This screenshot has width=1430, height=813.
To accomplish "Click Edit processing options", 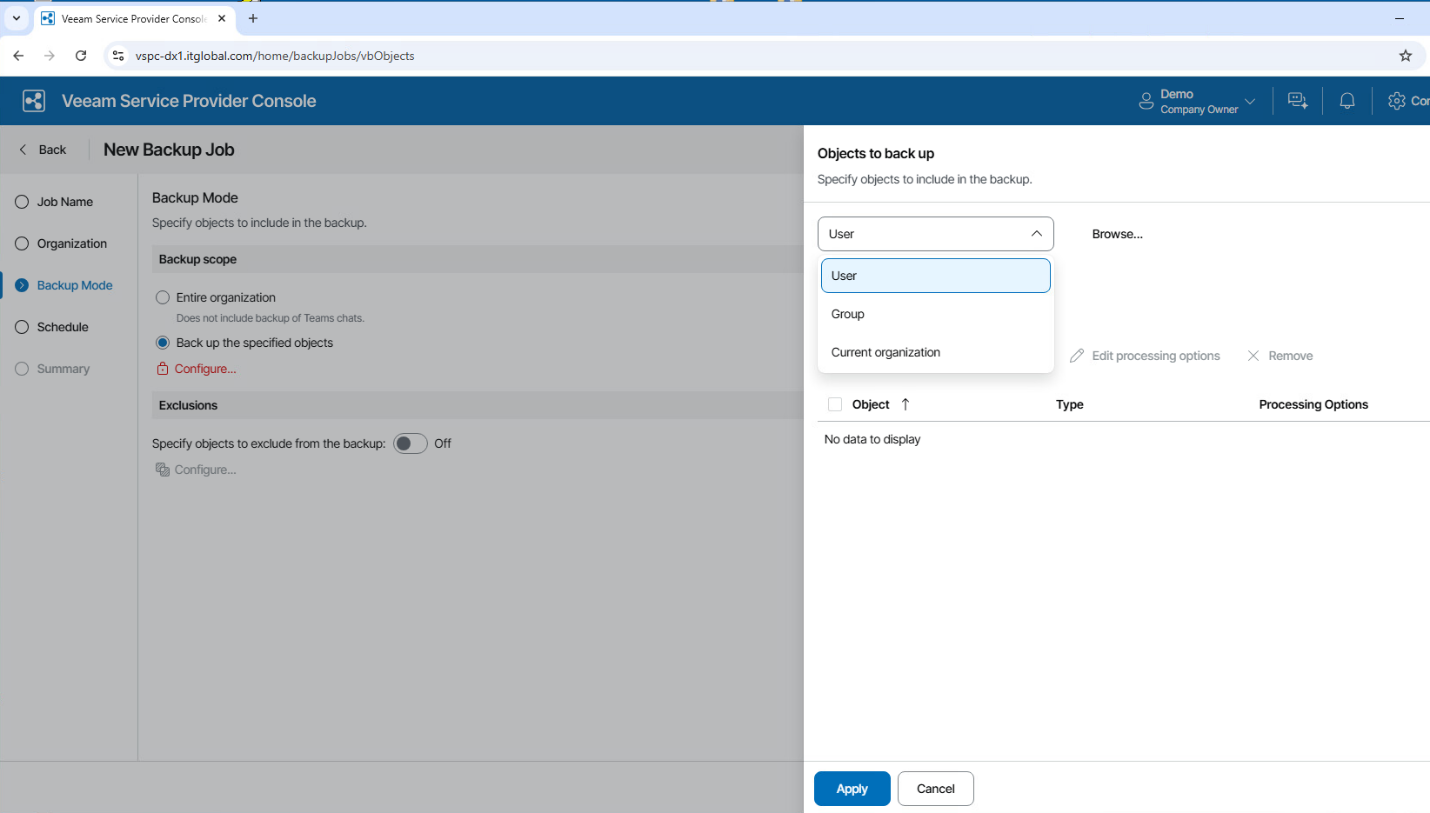I will click(1145, 356).
